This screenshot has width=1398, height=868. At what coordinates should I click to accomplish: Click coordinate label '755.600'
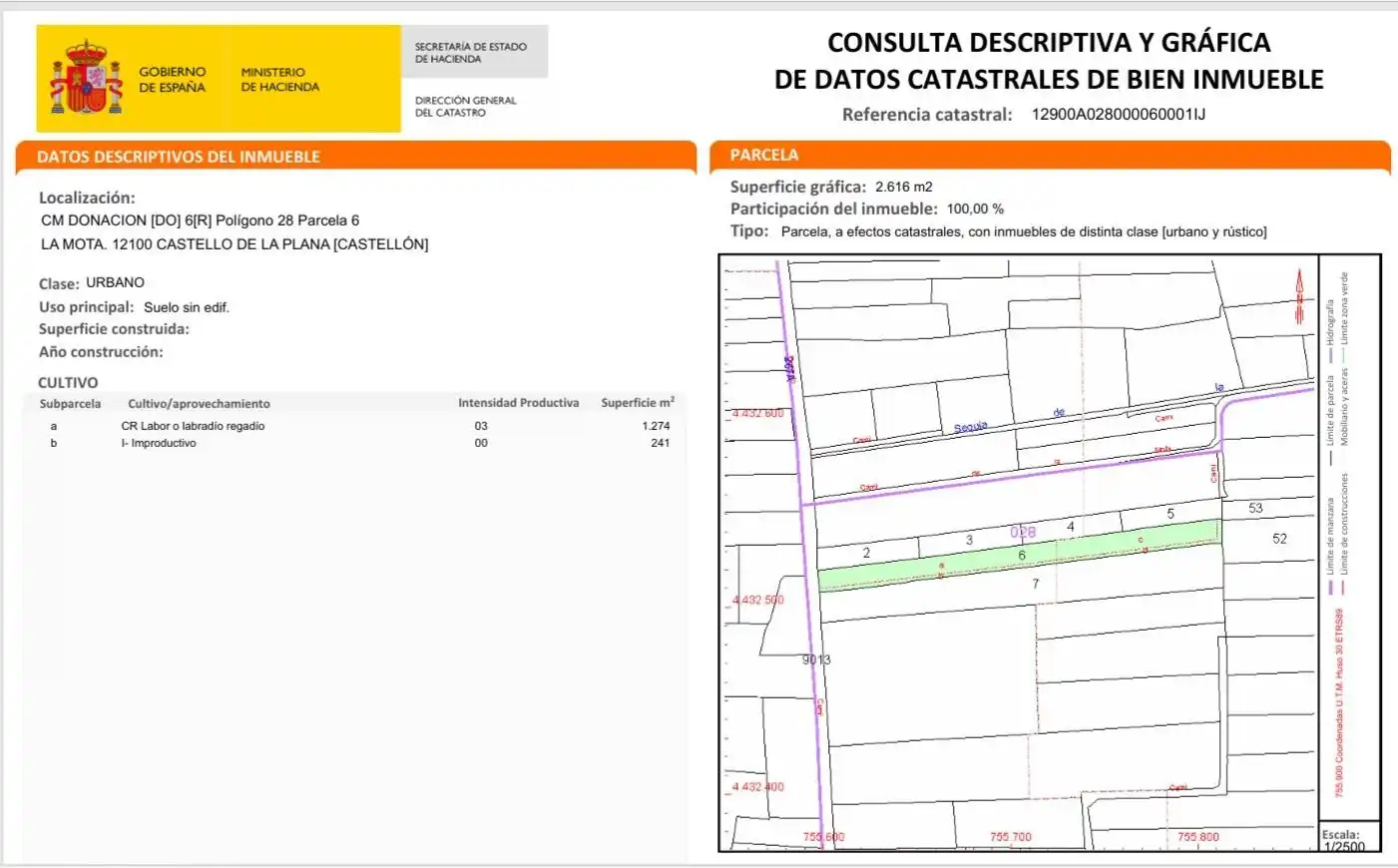824,837
